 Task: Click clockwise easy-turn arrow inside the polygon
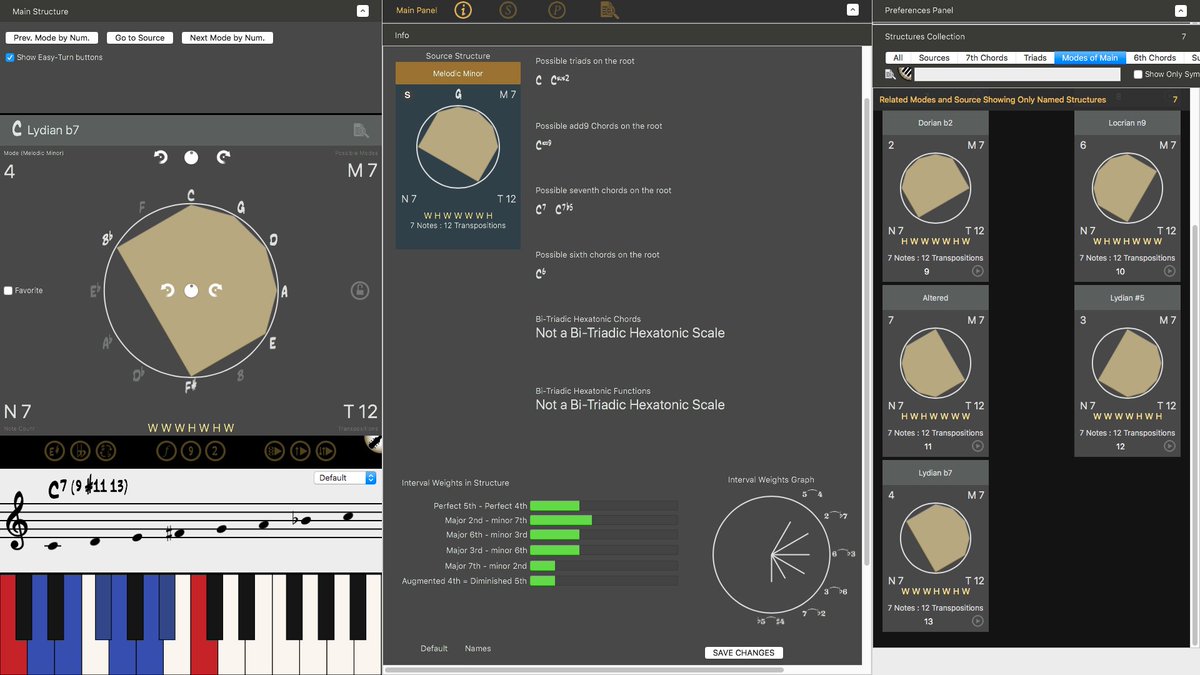click(x=215, y=290)
